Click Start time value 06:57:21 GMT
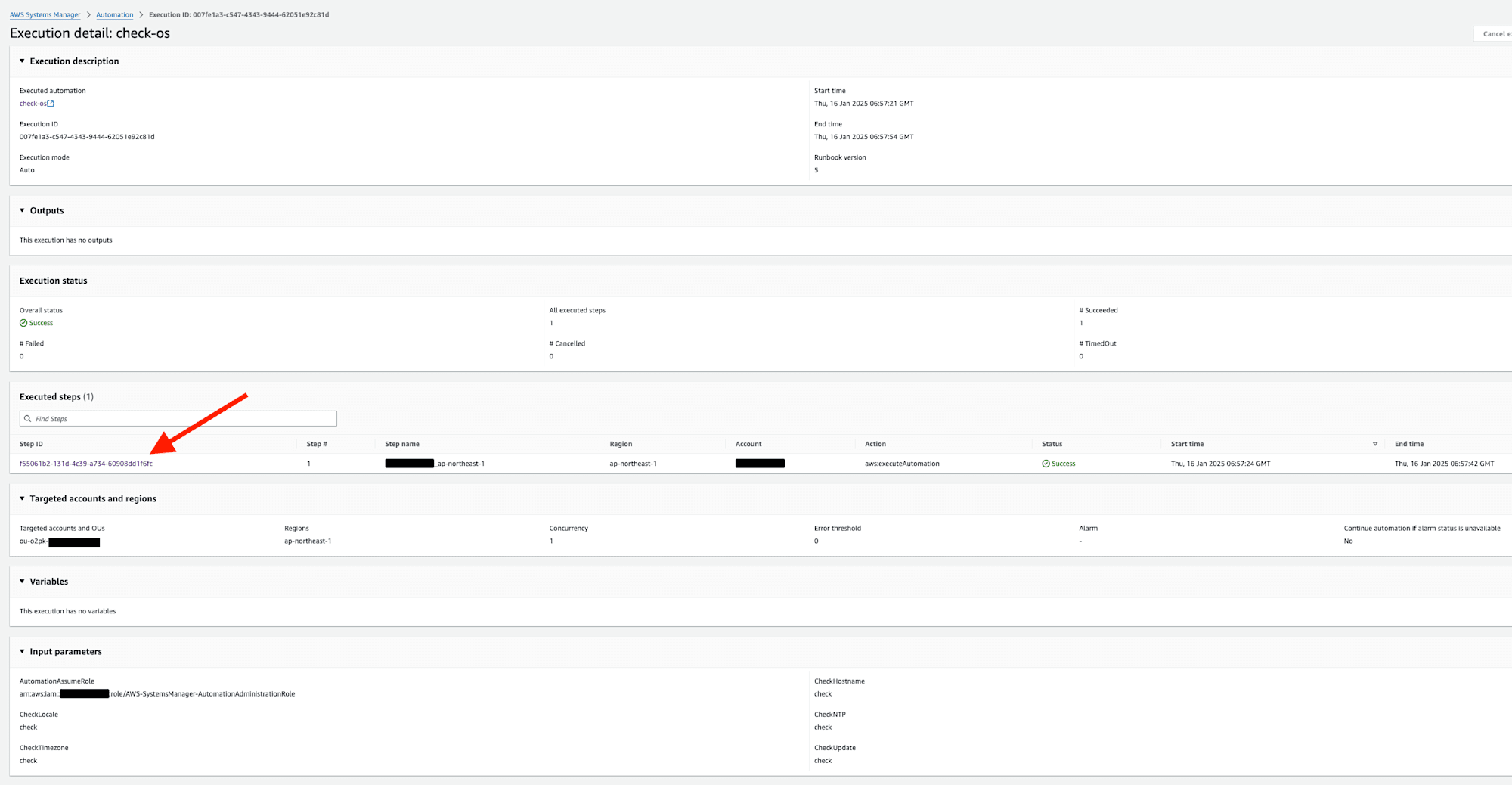Image resolution: width=1512 pixels, height=785 pixels. pyautogui.click(x=863, y=104)
